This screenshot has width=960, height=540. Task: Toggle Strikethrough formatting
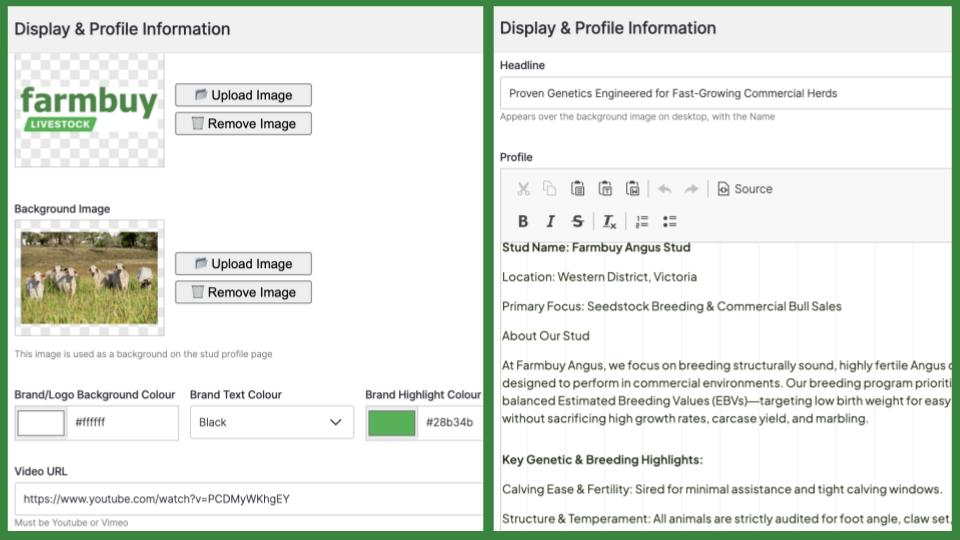(577, 221)
